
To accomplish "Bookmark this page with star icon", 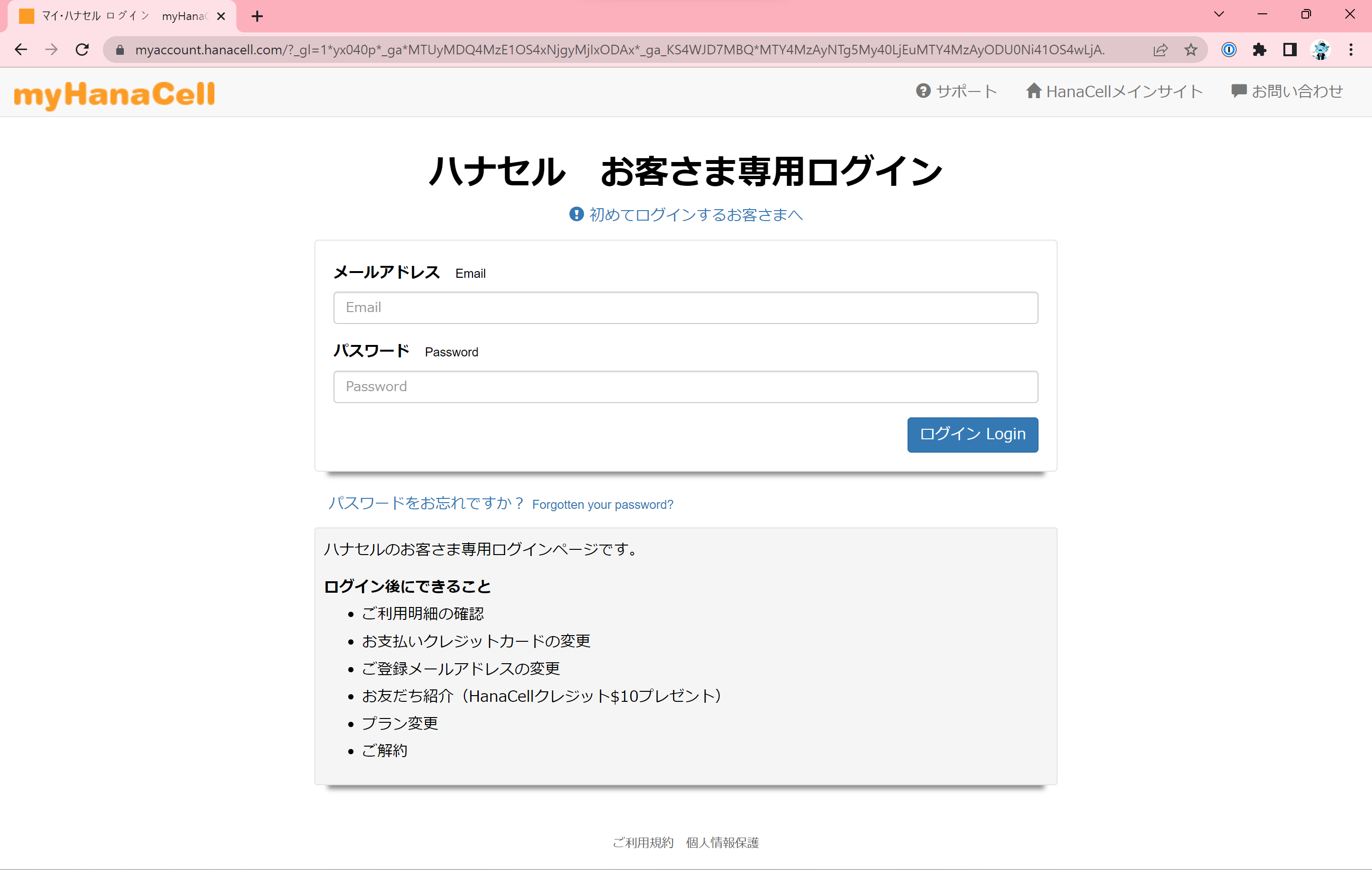I will 1190,50.
